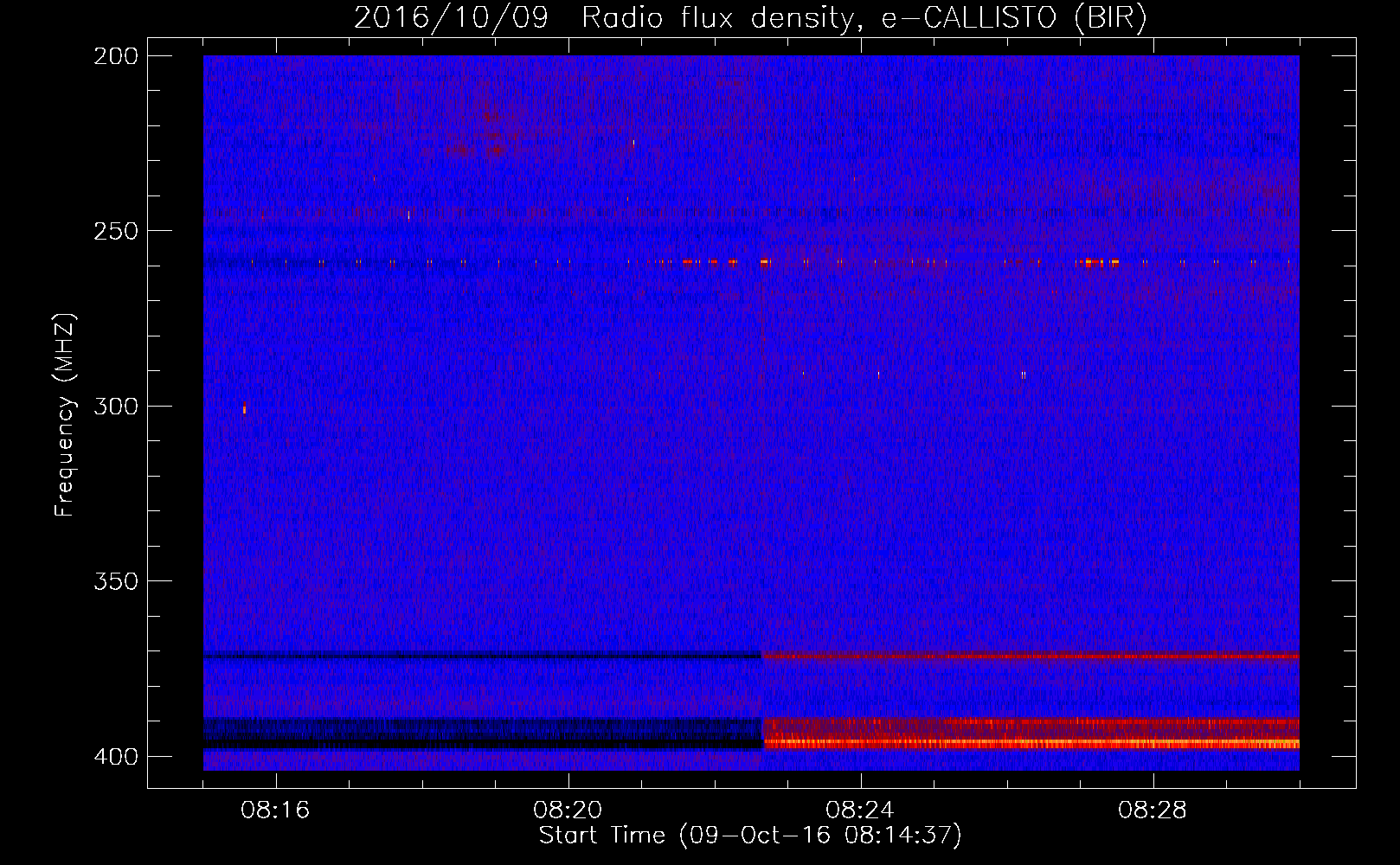This screenshot has height=865, width=1400.
Task: Click the 08:28 time tick label
Action: (1153, 811)
